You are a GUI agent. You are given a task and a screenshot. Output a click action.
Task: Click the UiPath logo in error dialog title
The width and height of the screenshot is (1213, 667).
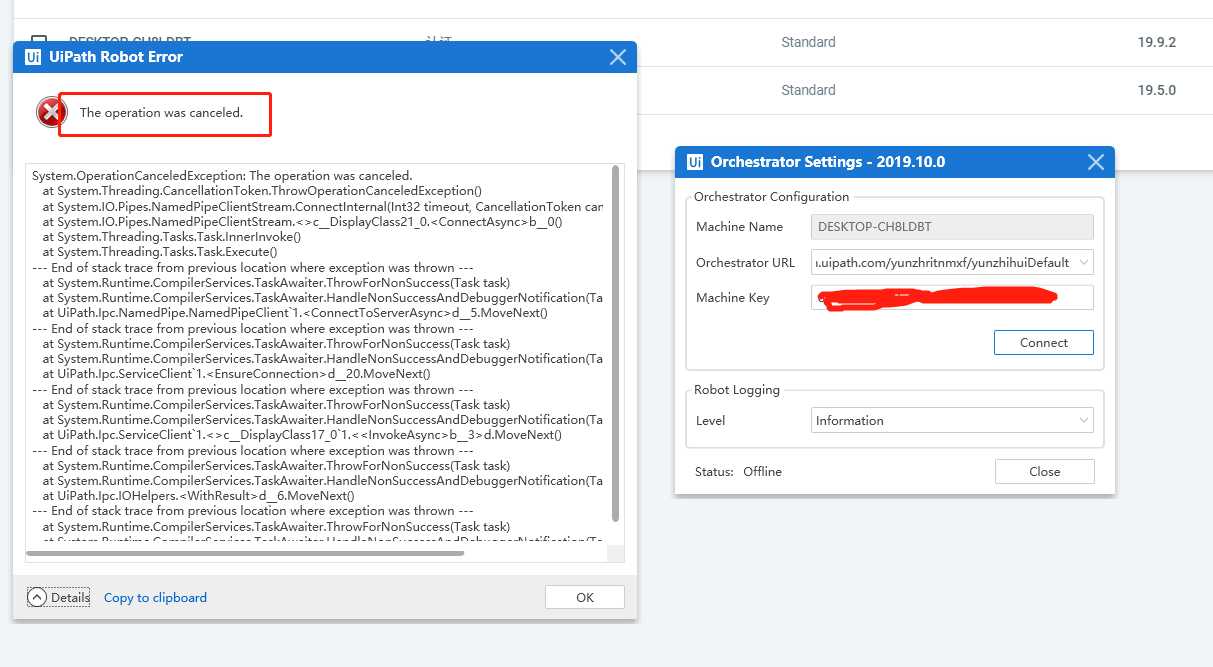33,57
